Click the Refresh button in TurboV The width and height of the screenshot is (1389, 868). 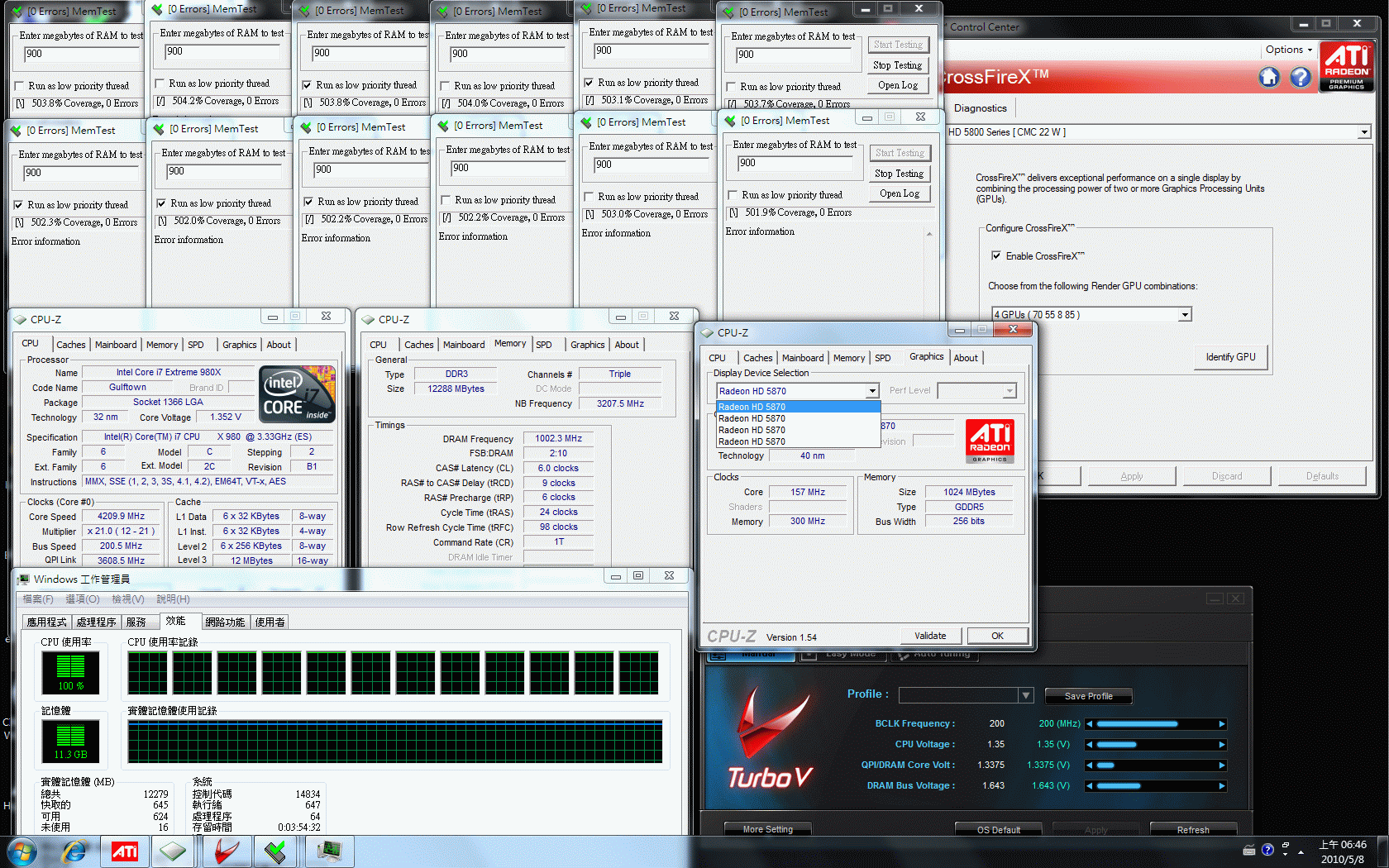tap(1193, 829)
